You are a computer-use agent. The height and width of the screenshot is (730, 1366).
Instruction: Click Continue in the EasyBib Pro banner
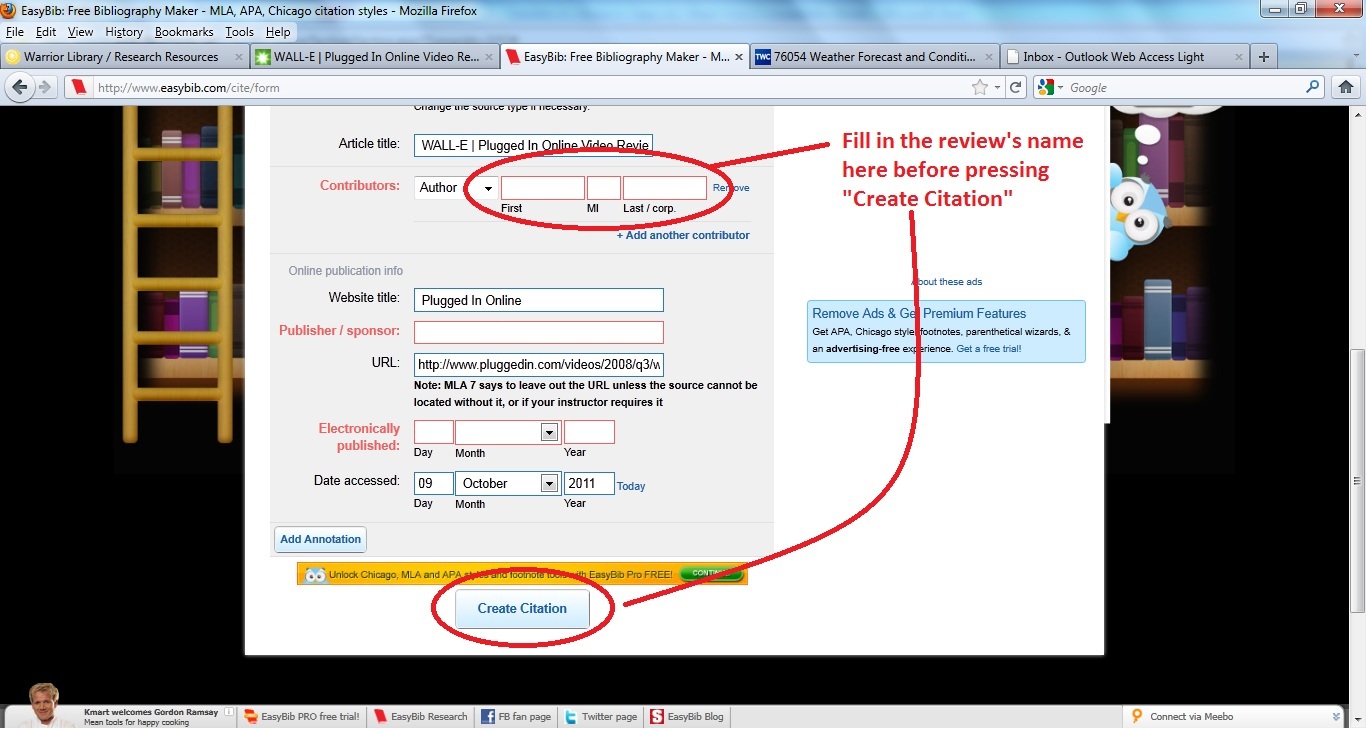711,574
